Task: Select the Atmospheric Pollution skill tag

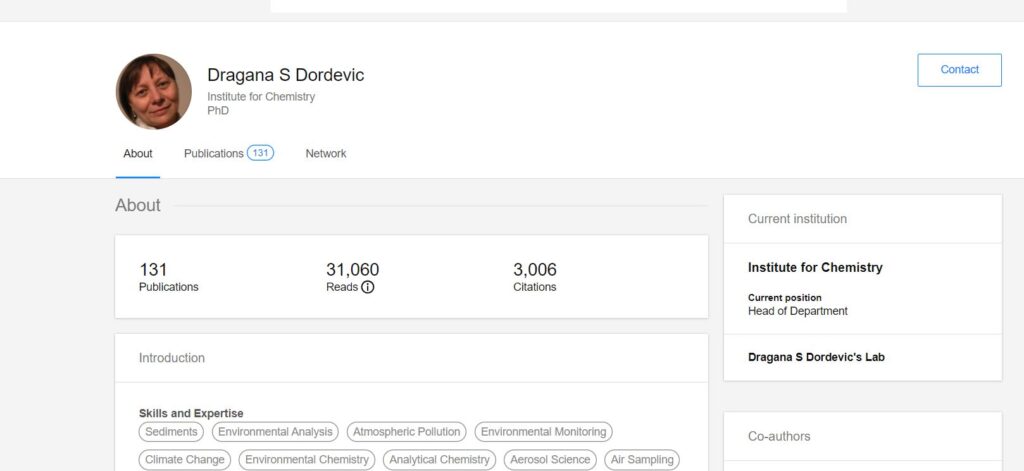Action: pyautogui.click(x=406, y=432)
